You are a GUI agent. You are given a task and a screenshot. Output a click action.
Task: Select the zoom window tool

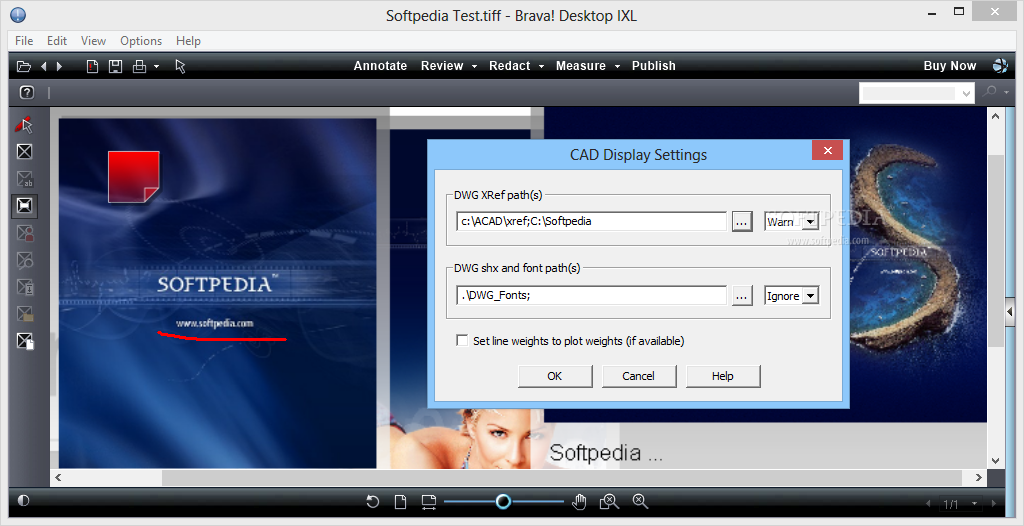[x=609, y=502]
